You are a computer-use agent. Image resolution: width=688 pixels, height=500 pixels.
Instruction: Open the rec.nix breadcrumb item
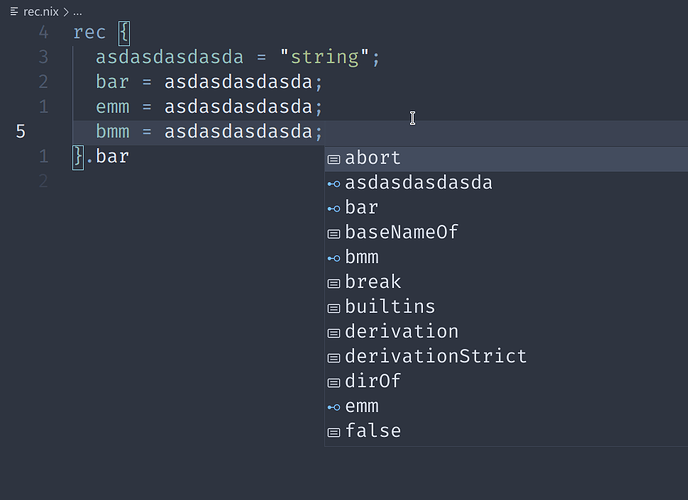pos(41,12)
